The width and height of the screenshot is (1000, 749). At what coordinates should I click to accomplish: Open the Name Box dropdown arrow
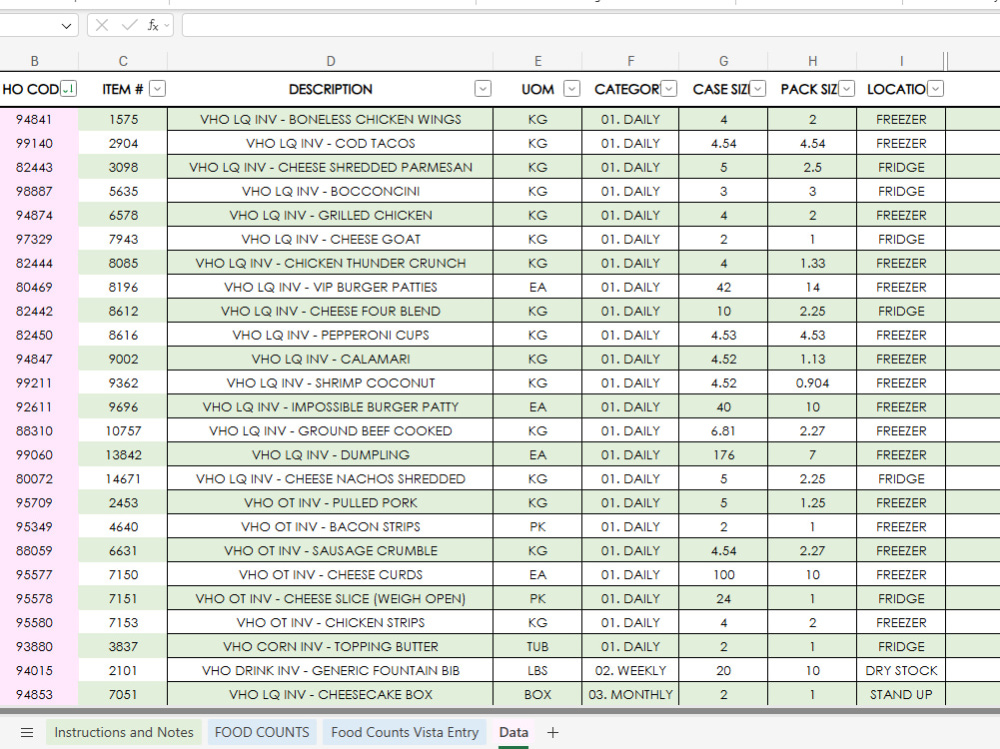pos(66,26)
